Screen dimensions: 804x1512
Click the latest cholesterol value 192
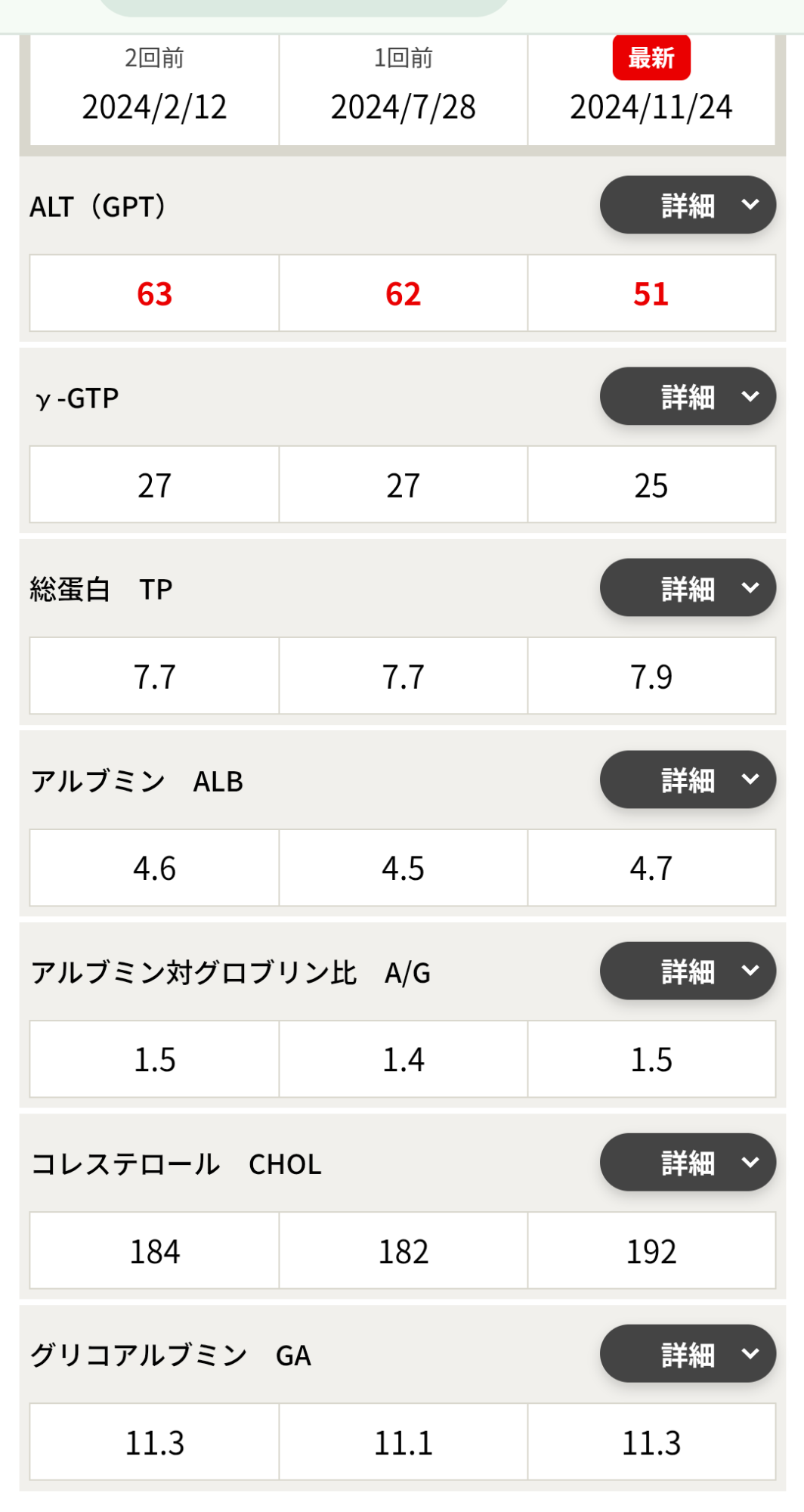point(651,1251)
